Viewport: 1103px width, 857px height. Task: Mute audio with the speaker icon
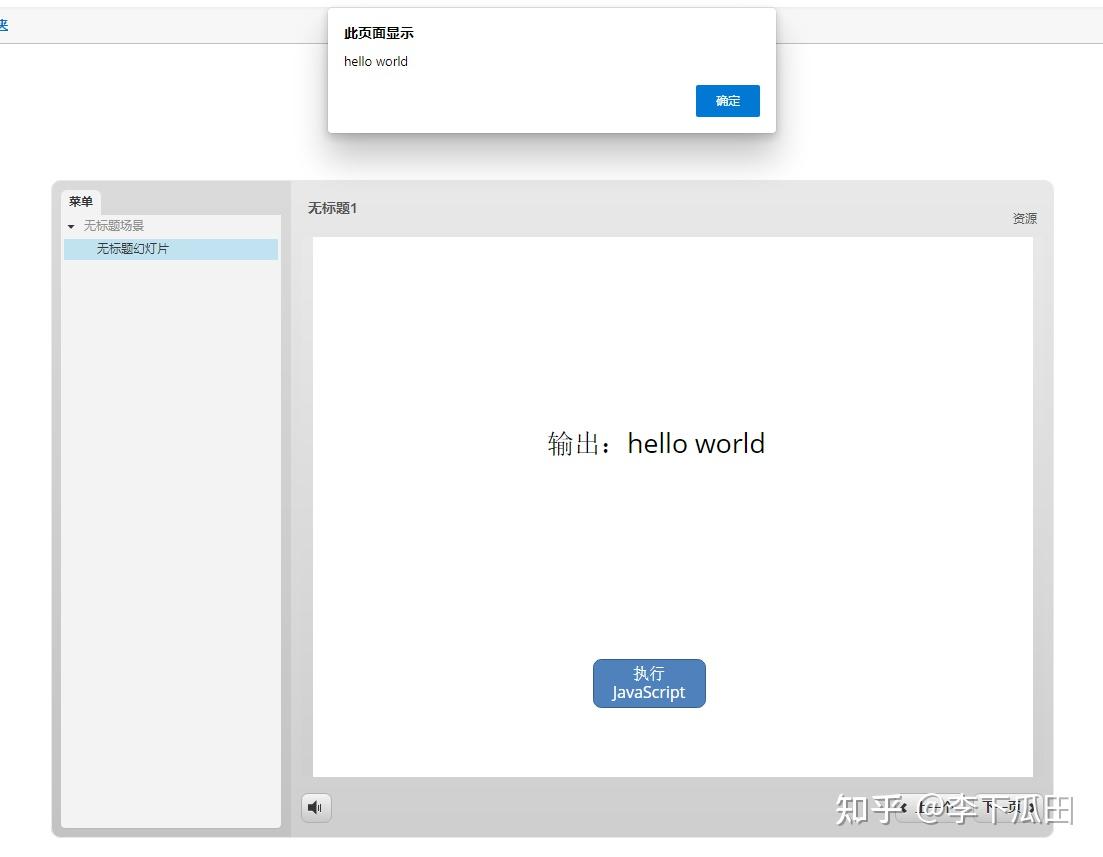(316, 807)
